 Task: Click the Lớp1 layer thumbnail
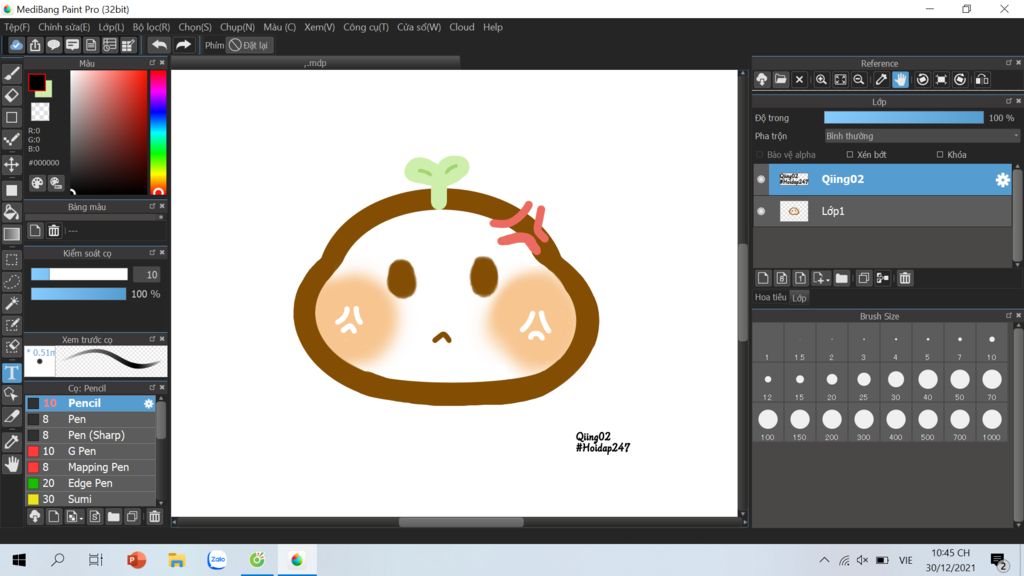[793, 211]
